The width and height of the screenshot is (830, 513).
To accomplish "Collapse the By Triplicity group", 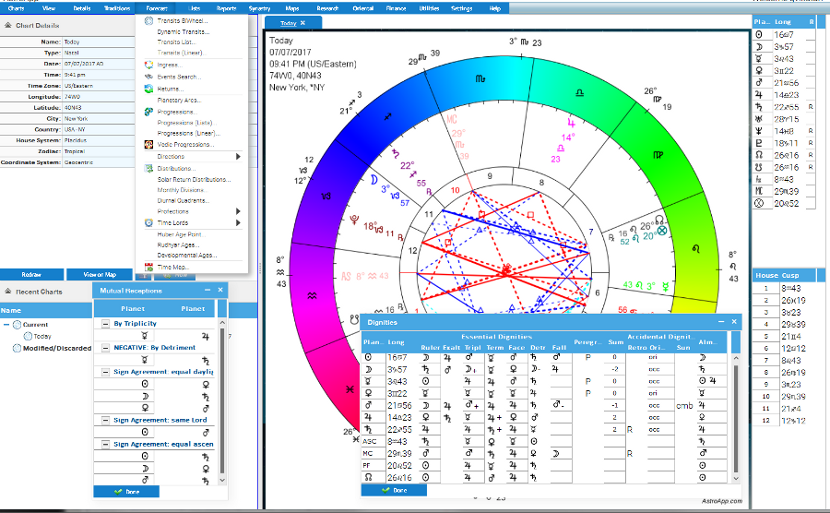I will [x=106, y=323].
